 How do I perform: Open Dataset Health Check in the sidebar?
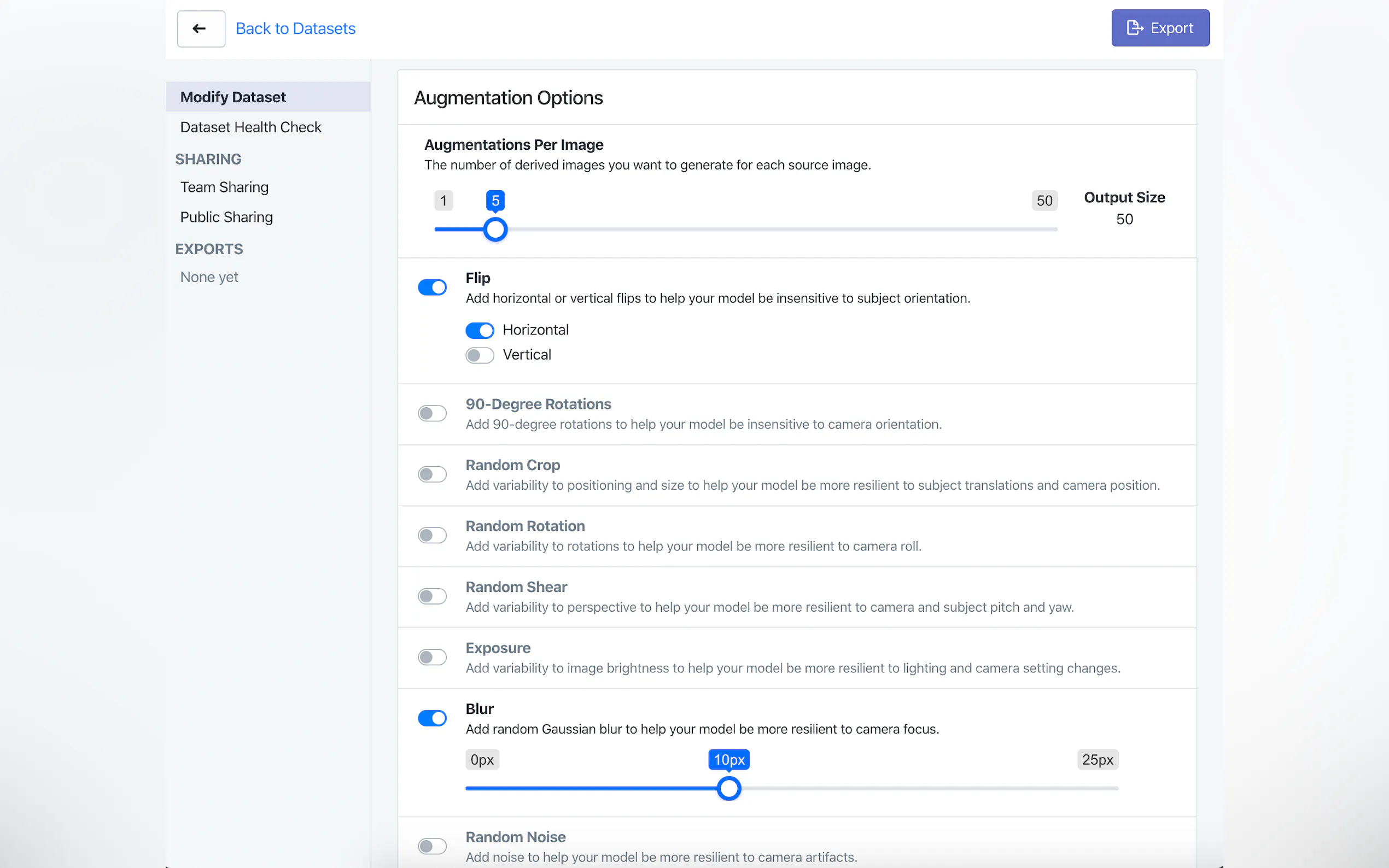coord(250,127)
